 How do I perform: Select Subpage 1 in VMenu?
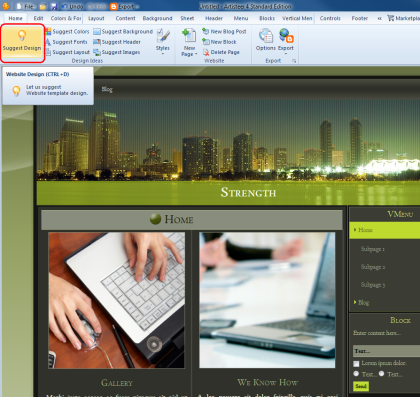click(373, 249)
